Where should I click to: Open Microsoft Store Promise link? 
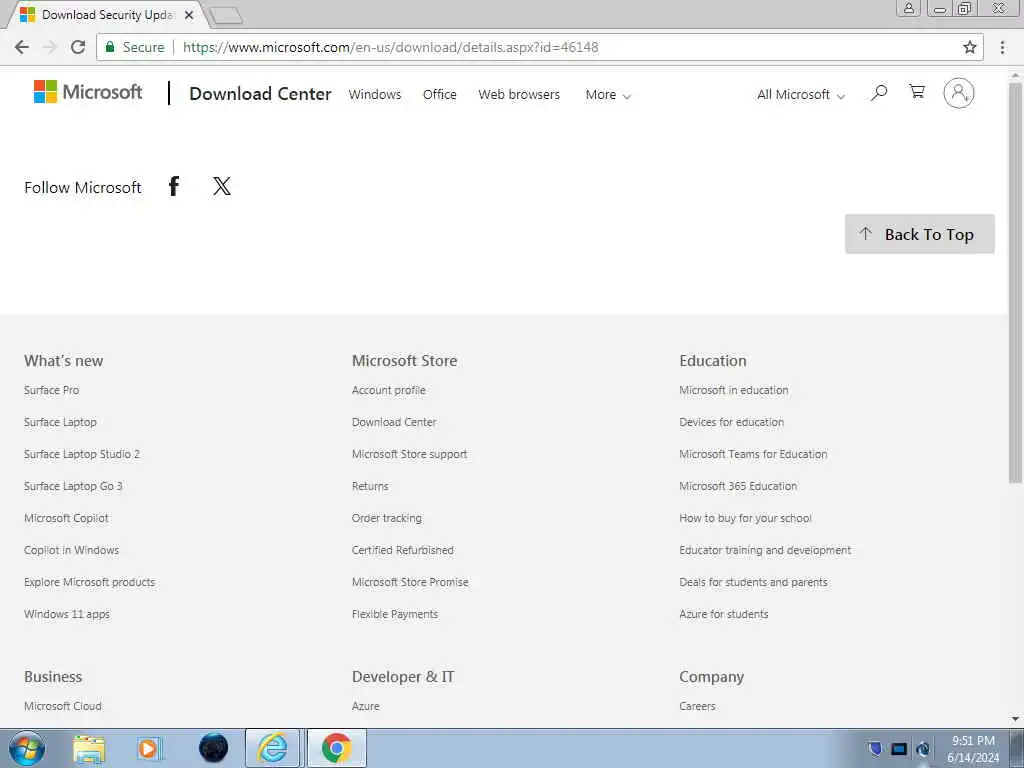[x=410, y=582]
